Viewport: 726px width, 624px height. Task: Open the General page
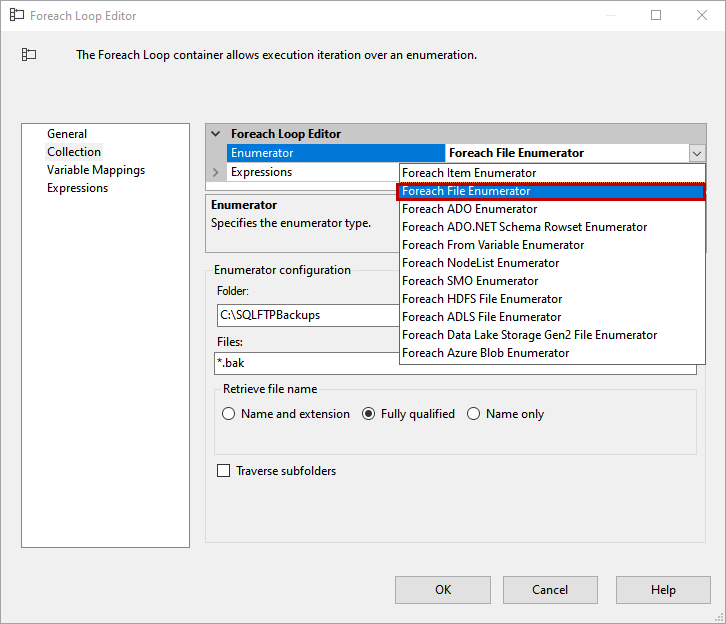pos(67,134)
